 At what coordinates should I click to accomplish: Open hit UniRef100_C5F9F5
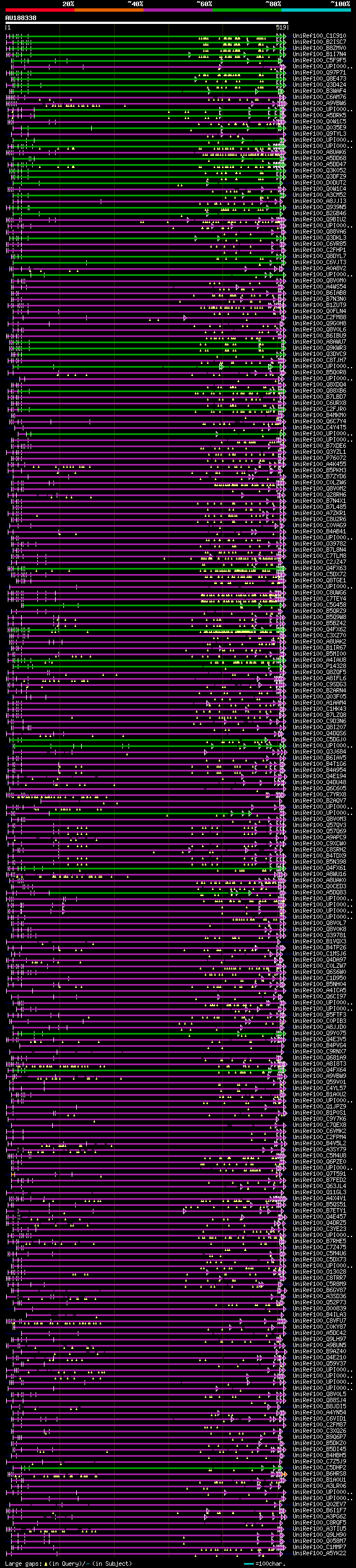(x=319, y=60)
